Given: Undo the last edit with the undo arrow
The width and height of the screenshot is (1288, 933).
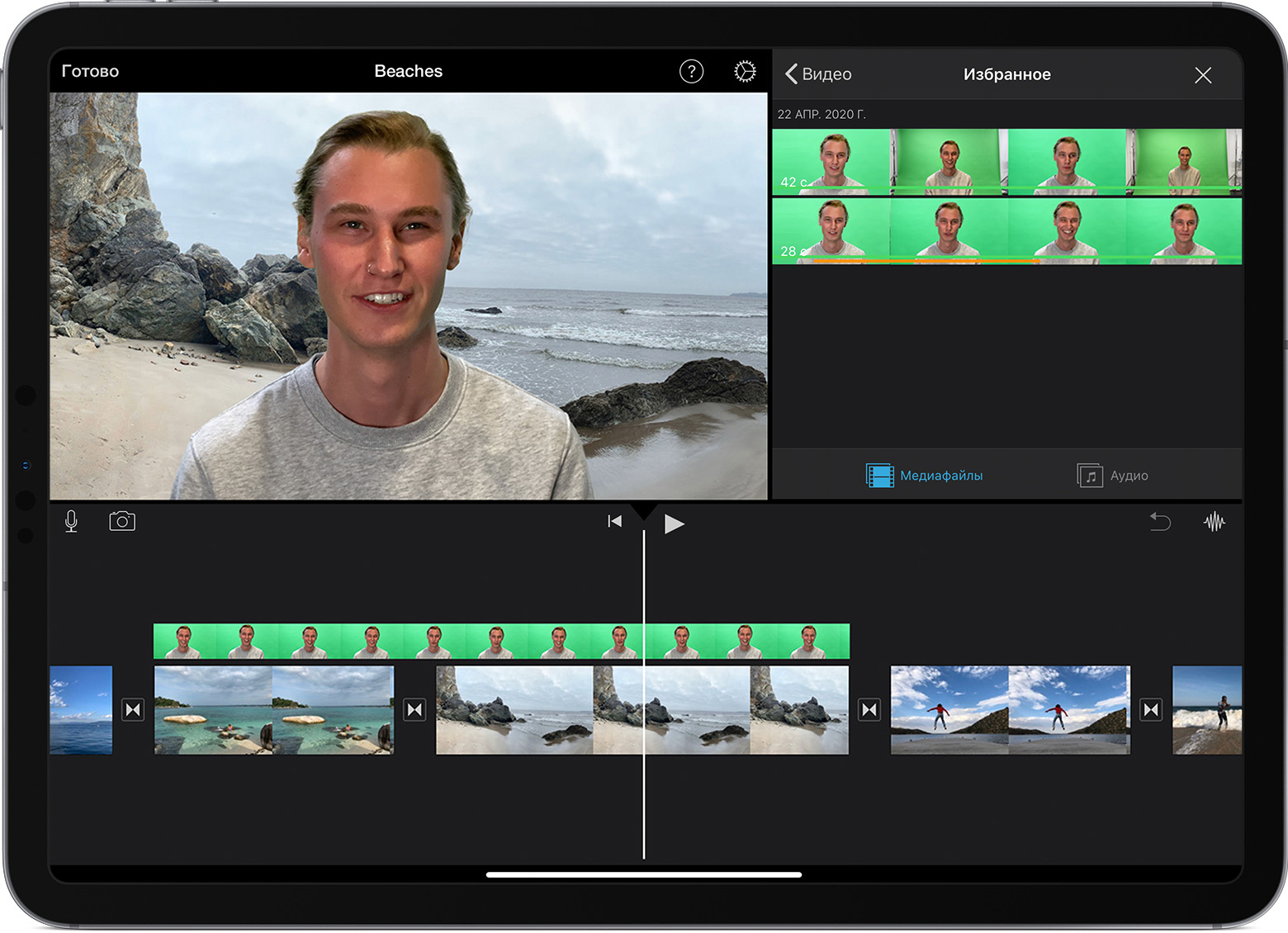Looking at the screenshot, I should pos(1161,522).
